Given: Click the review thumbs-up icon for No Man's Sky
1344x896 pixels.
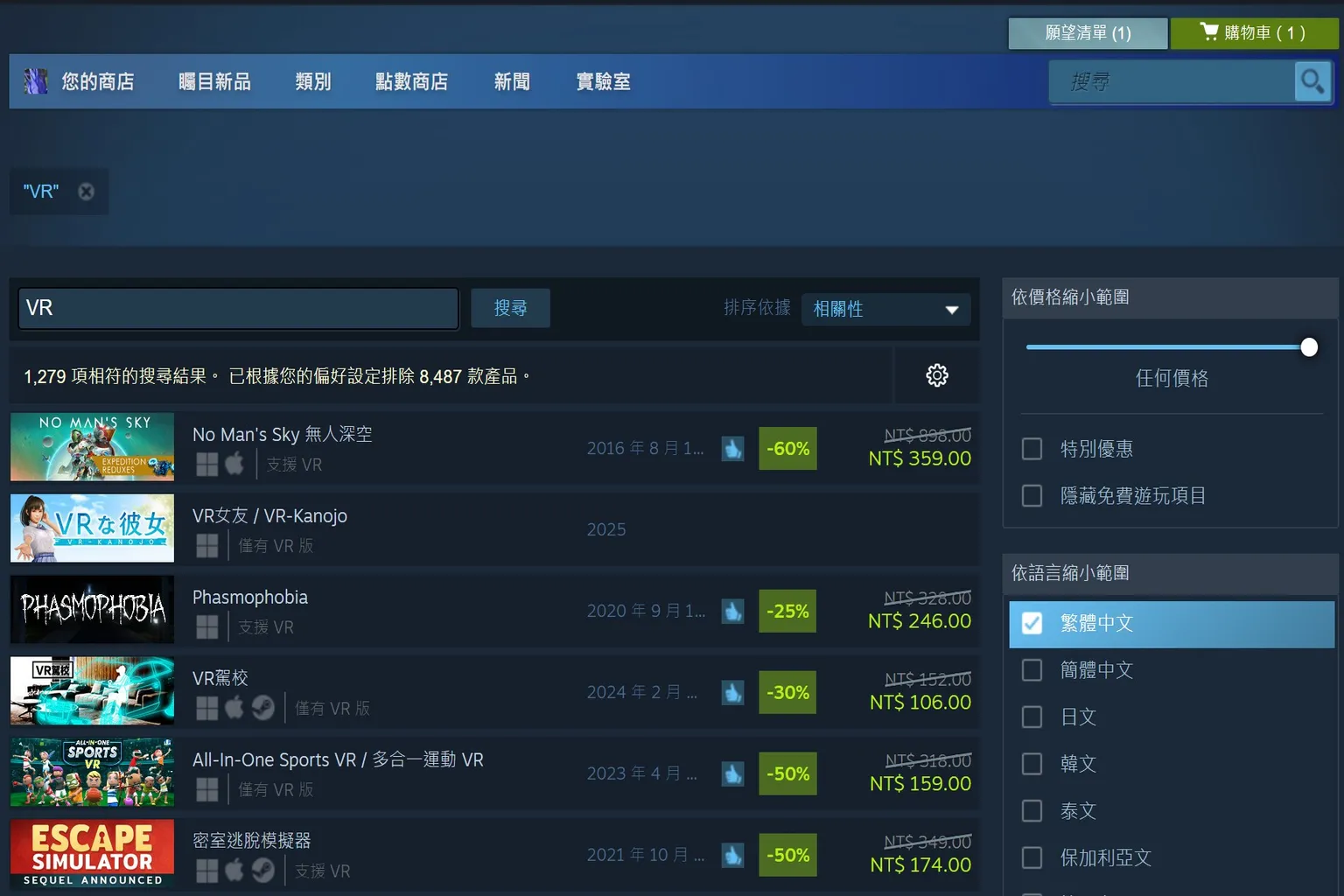Looking at the screenshot, I should click(732, 449).
